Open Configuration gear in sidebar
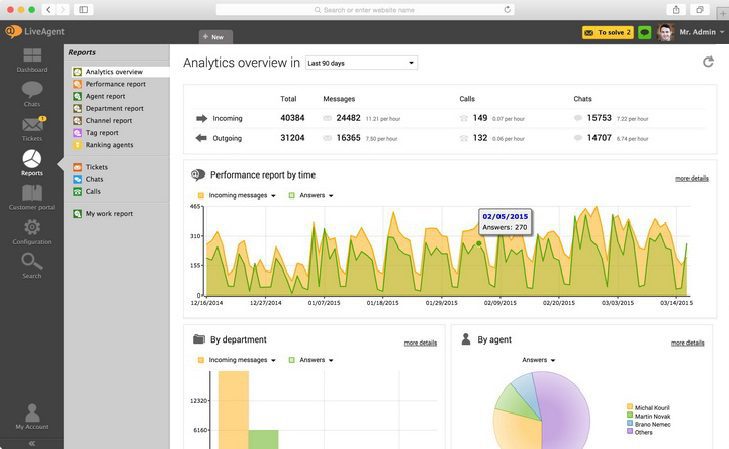The height and width of the screenshot is (449, 729). click(x=32, y=231)
